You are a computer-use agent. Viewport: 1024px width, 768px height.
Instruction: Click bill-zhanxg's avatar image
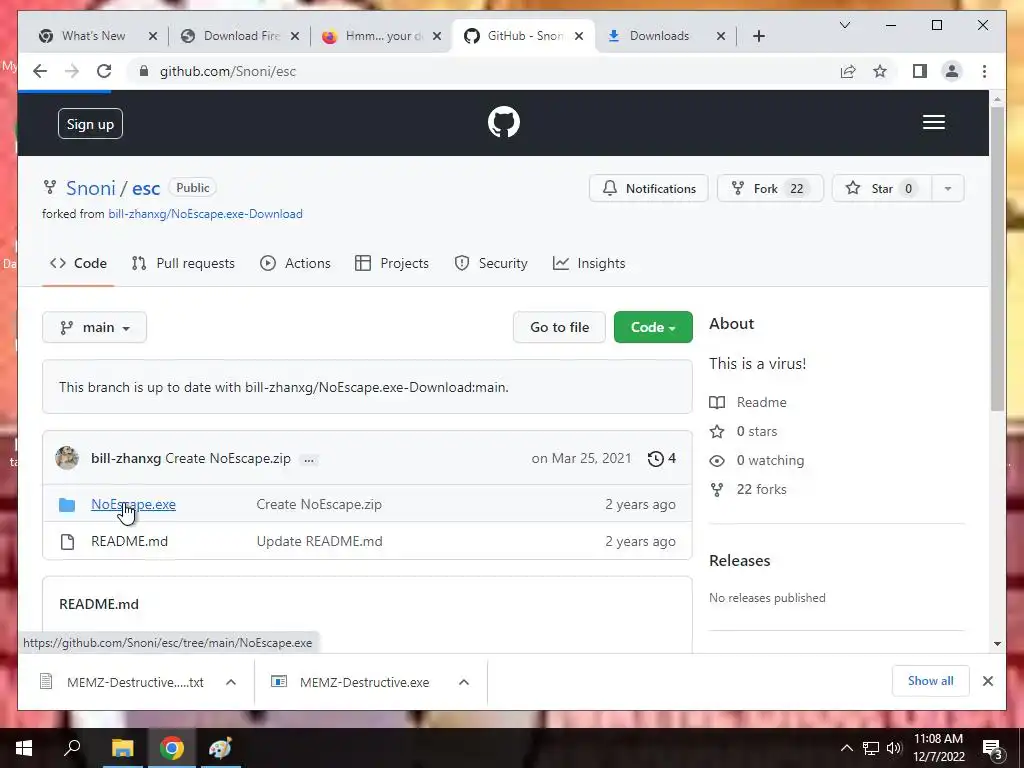click(67, 458)
